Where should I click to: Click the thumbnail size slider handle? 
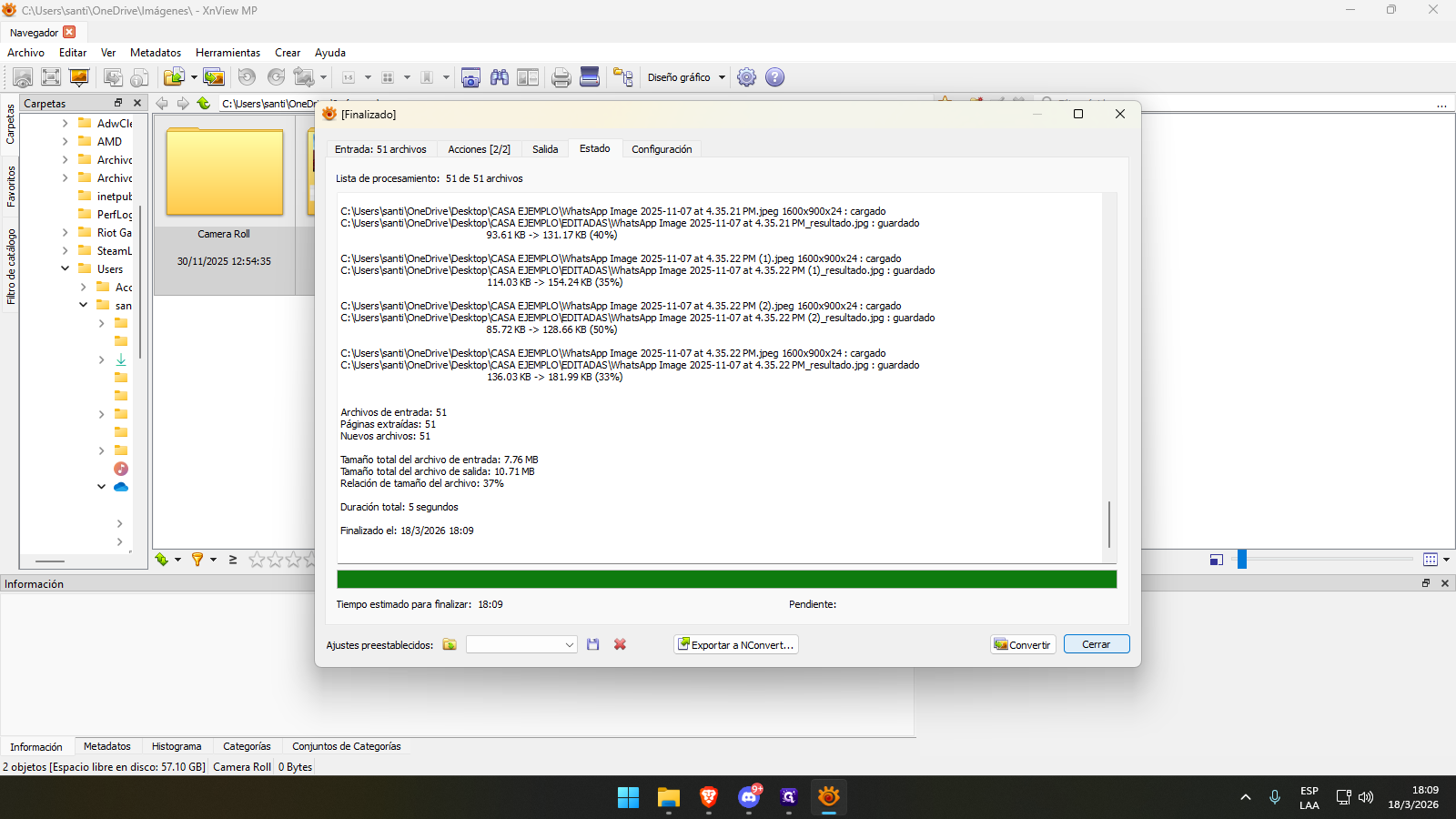(x=1241, y=560)
